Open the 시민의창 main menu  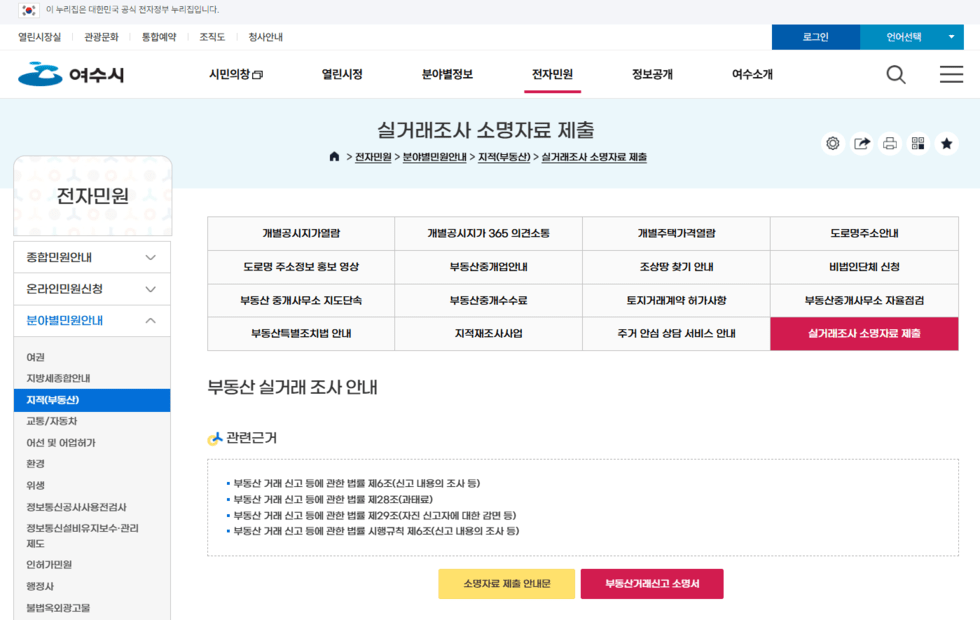[x=236, y=74]
